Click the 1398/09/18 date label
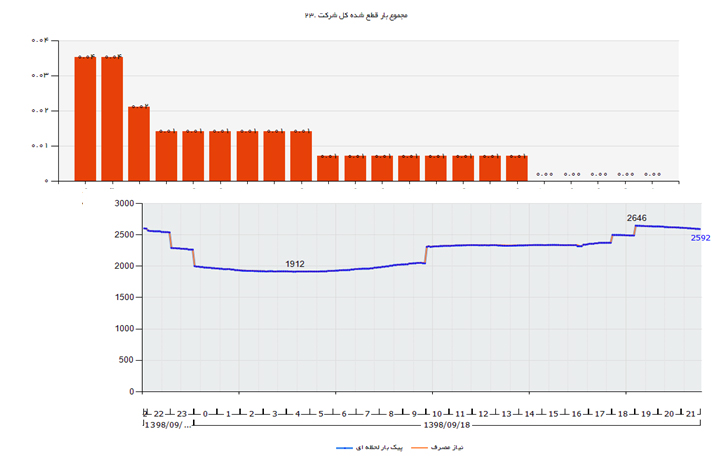The width and height of the screenshot is (721, 465). click(447, 424)
